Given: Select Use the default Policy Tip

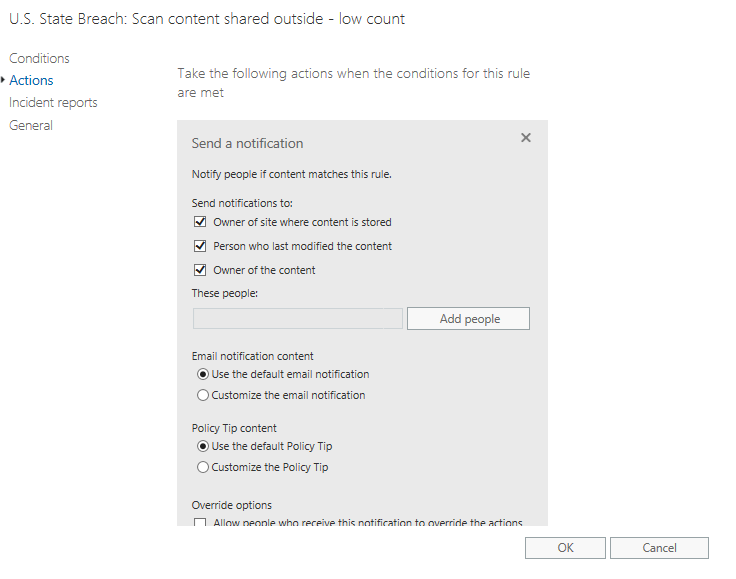Looking at the screenshot, I should [204, 446].
